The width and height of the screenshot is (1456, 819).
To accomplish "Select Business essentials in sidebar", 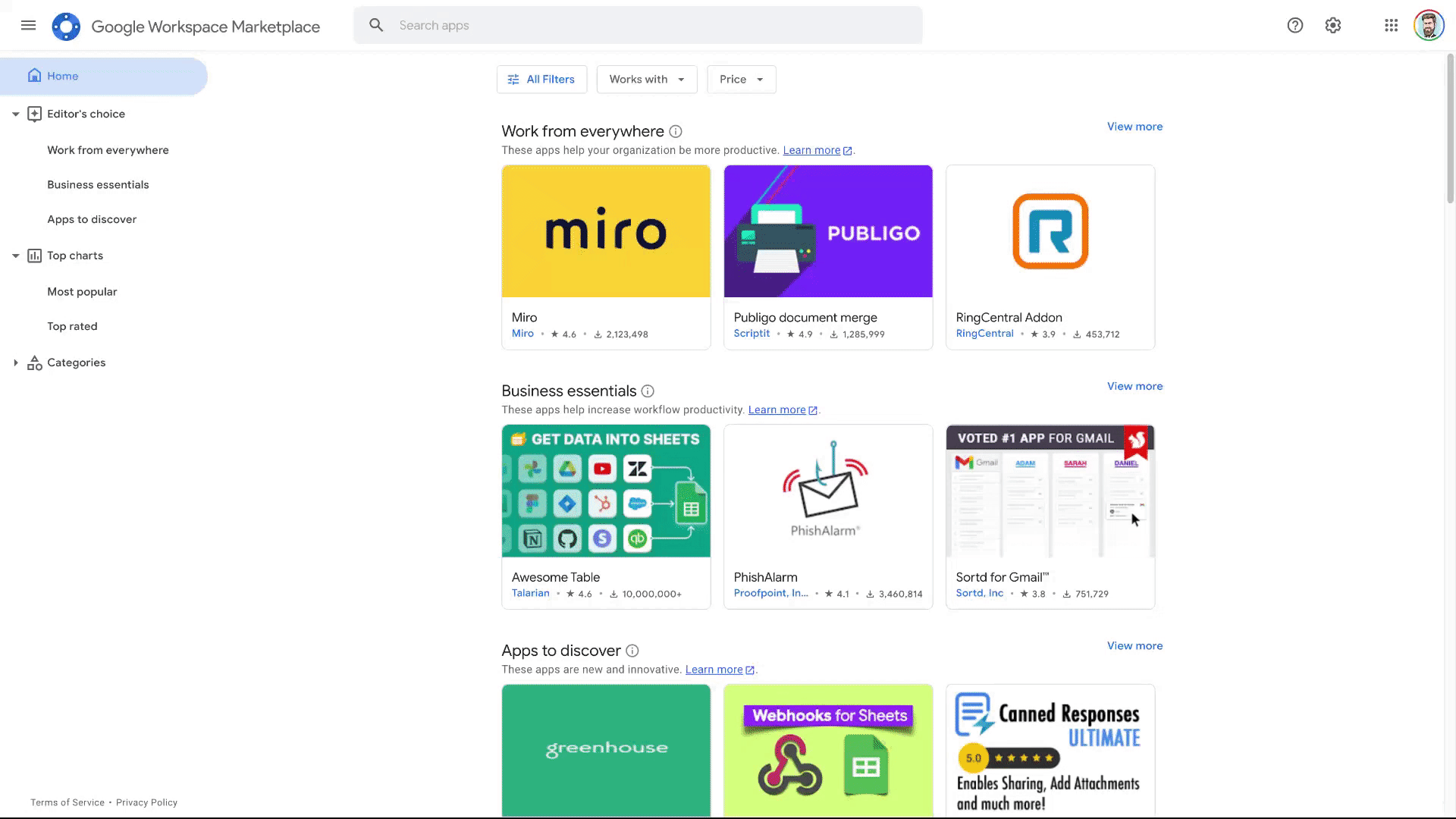I will [x=98, y=185].
